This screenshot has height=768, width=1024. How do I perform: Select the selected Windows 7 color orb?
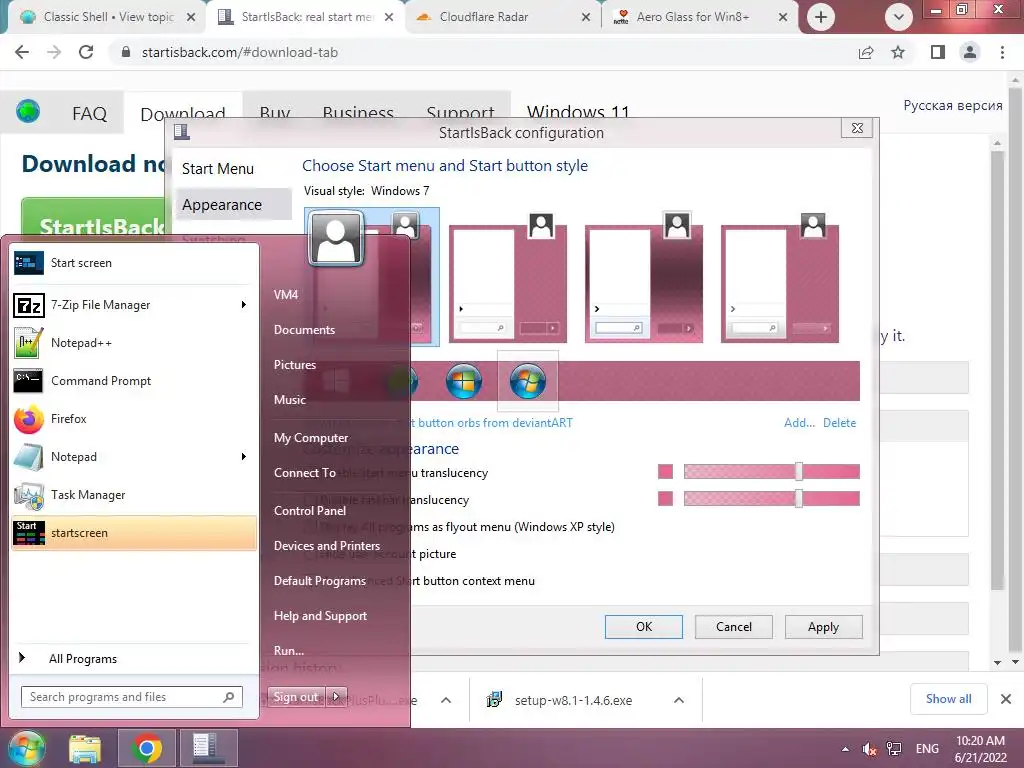point(528,381)
